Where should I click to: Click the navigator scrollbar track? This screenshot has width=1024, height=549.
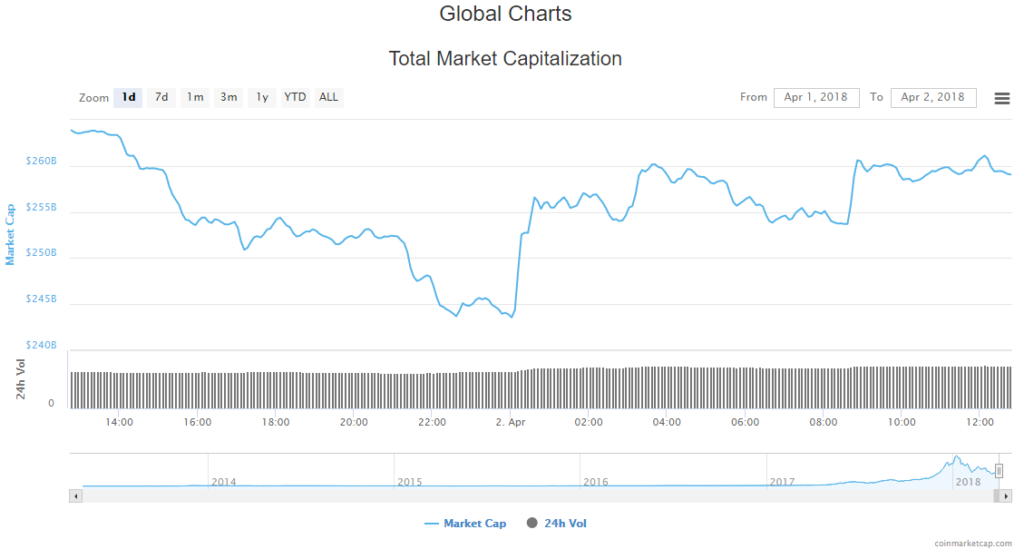500,496
